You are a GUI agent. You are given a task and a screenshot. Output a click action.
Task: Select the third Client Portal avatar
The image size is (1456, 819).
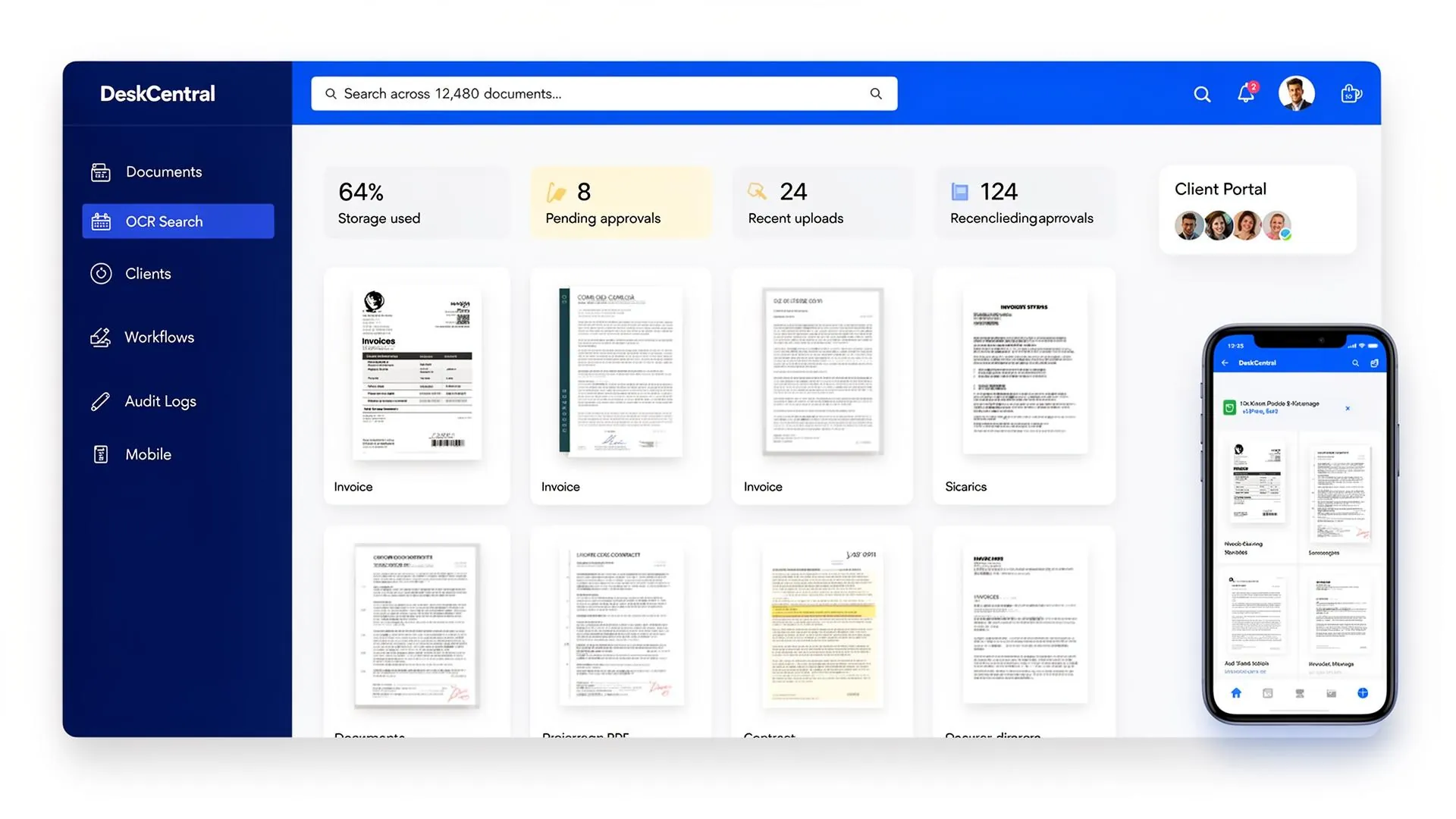point(1247,226)
